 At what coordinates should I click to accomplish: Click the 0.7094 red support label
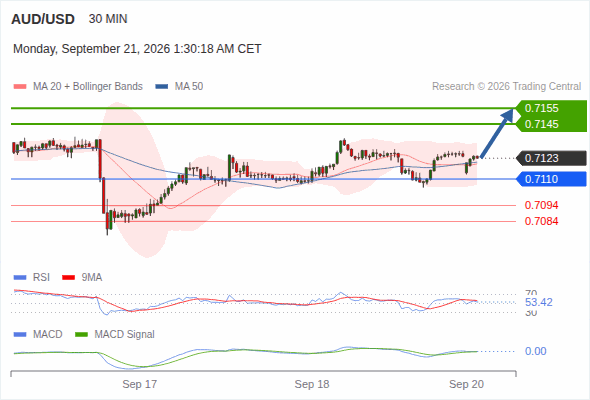(541, 205)
